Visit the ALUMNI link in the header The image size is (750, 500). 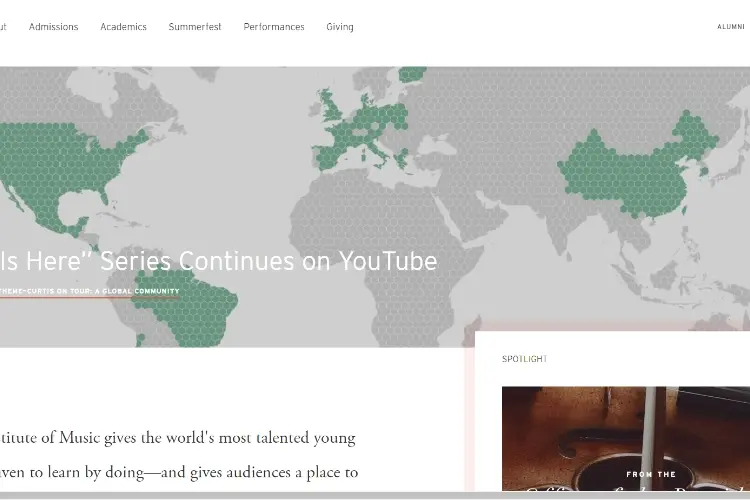tap(731, 27)
